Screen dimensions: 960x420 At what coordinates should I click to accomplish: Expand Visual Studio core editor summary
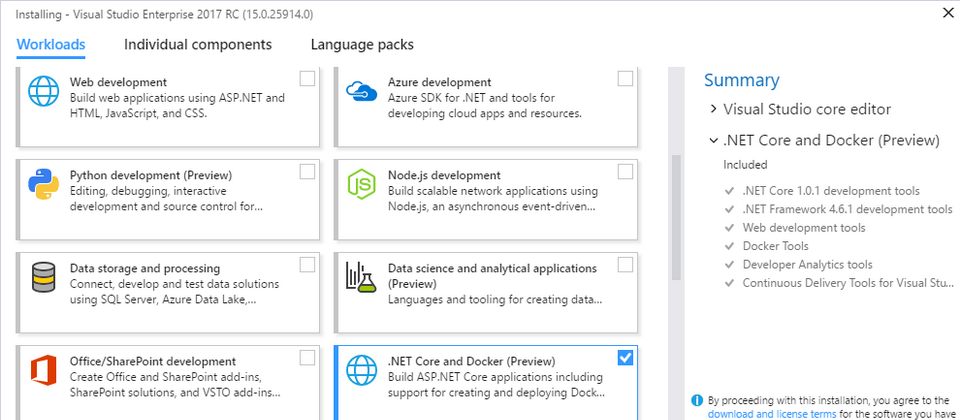713,109
